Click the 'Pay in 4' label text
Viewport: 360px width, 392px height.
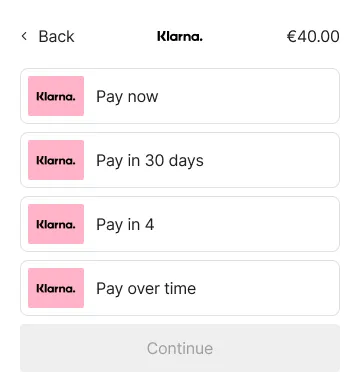coord(125,225)
